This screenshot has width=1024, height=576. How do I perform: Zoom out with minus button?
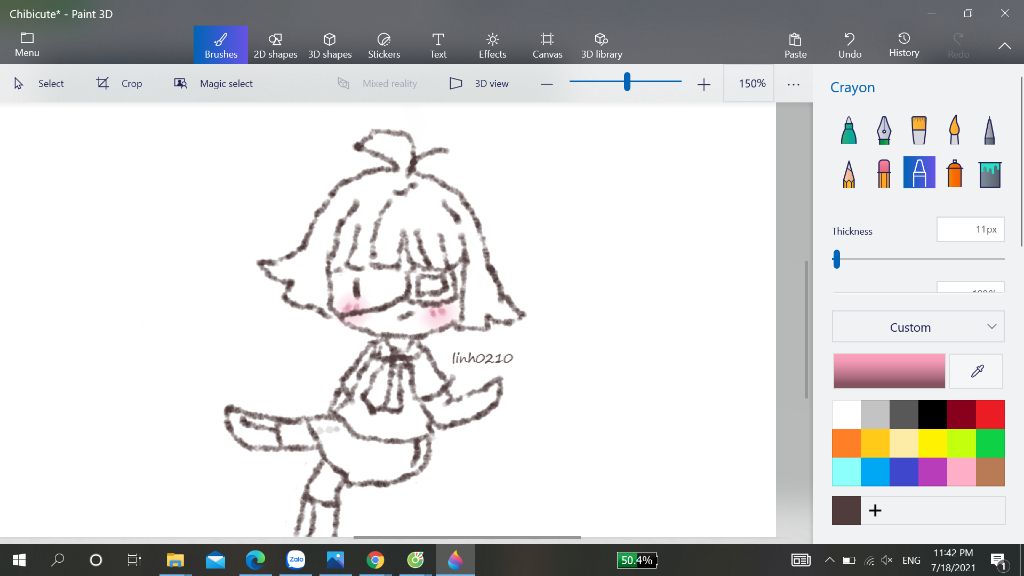point(547,84)
